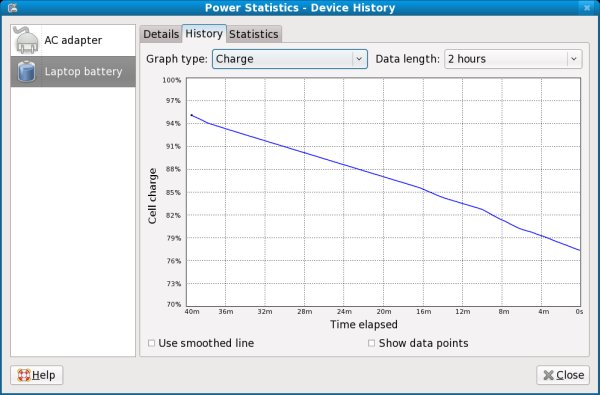The height and width of the screenshot is (395, 600).
Task: Click the 40m x-axis label
Action: pyautogui.click(x=192, y=312)
